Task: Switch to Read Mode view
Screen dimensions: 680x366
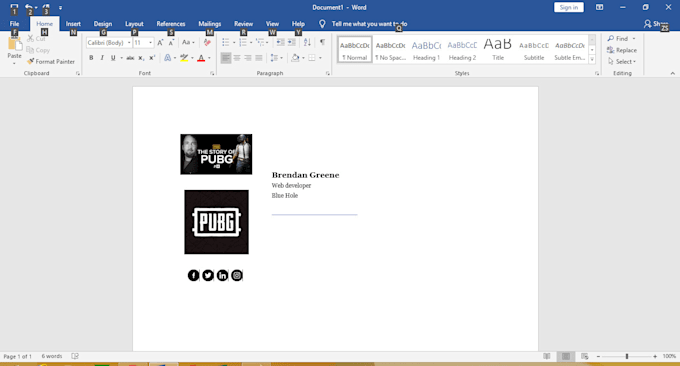Action: point(547,356)
